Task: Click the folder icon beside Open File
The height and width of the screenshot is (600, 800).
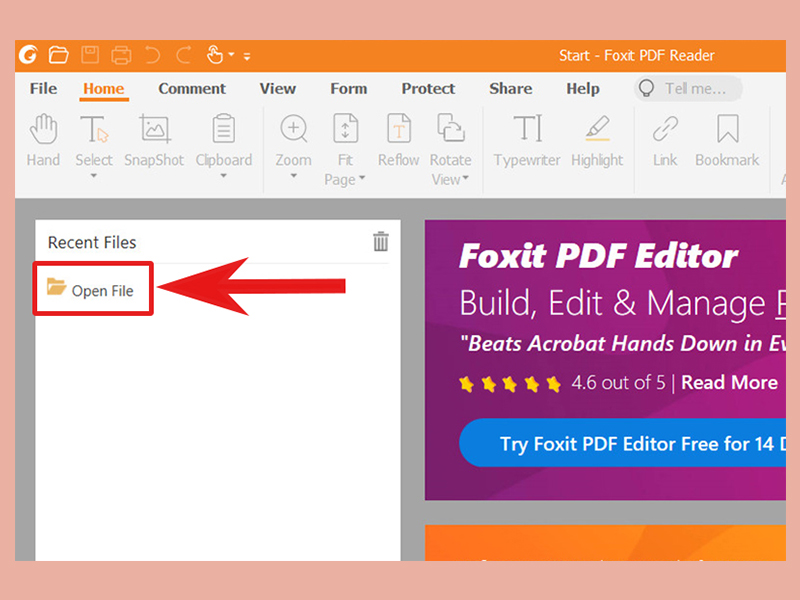Action: (x=56, y=286)
